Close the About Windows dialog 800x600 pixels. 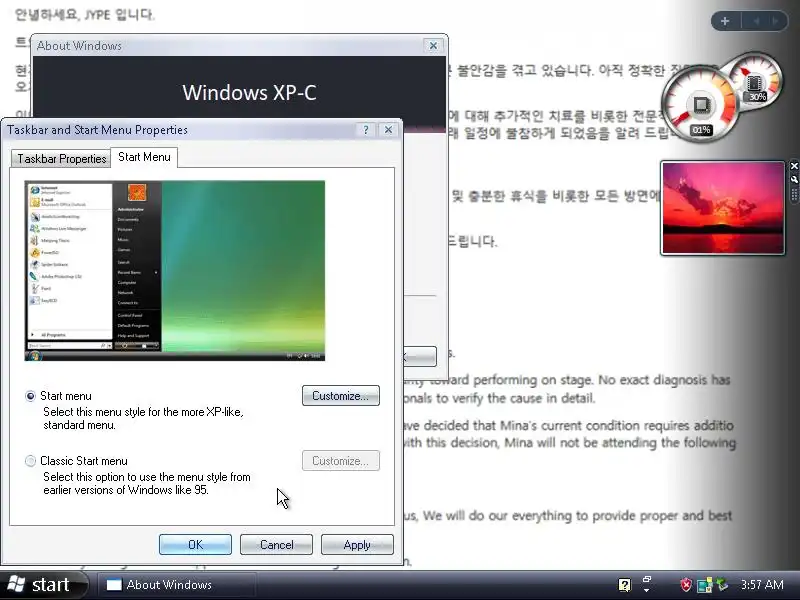coord(433,46)
